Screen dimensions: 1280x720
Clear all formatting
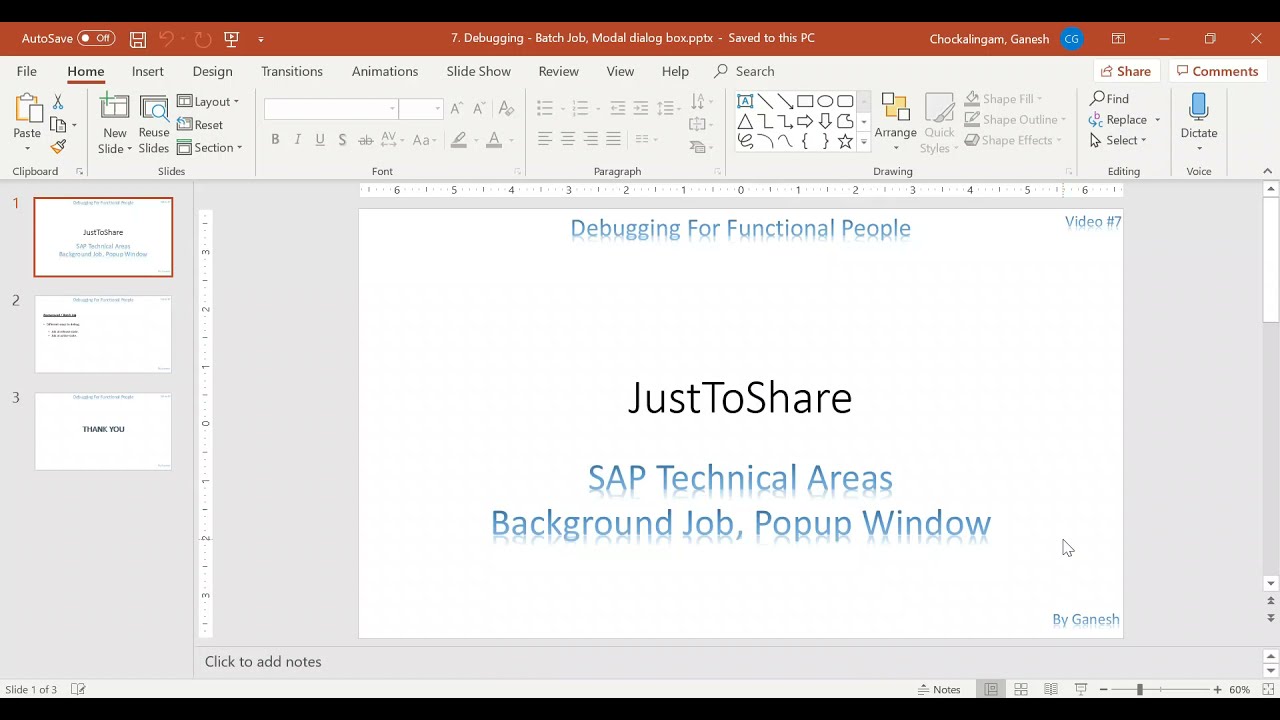(x=506, y=108)
